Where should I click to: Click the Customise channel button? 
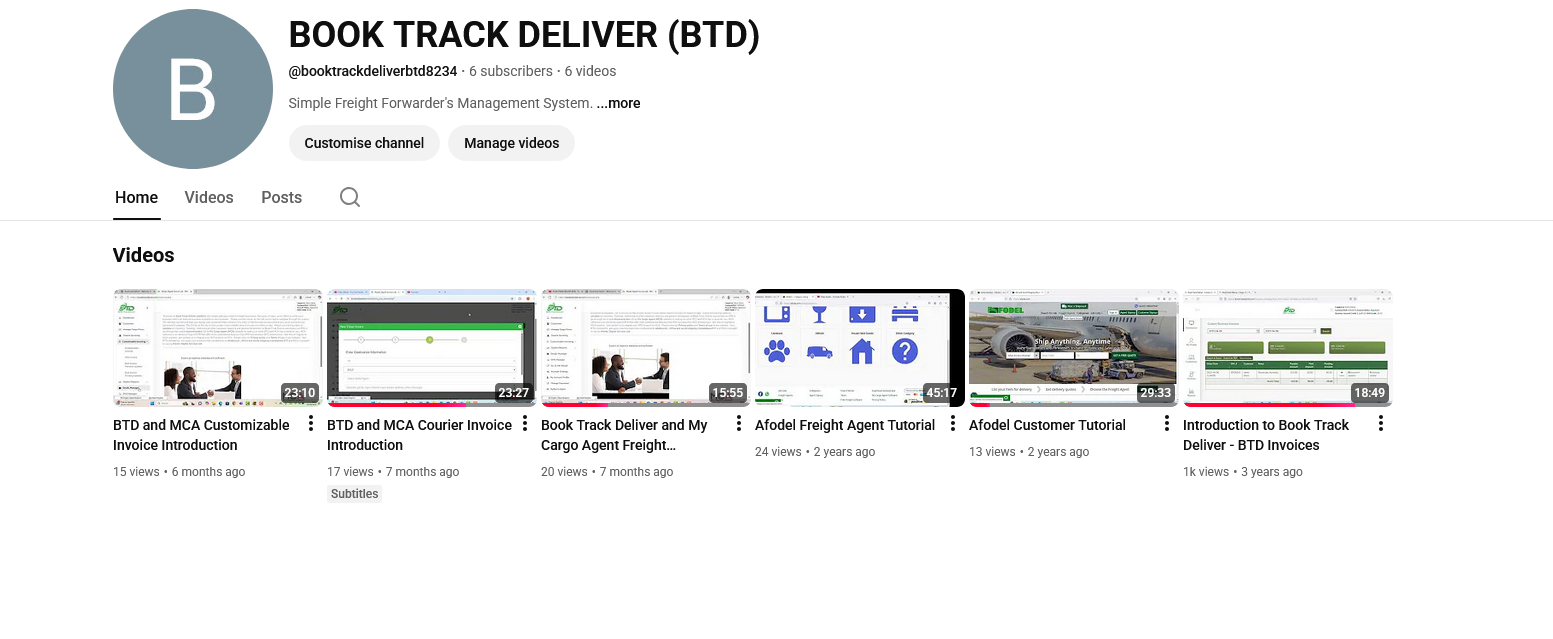click(364, 143)
